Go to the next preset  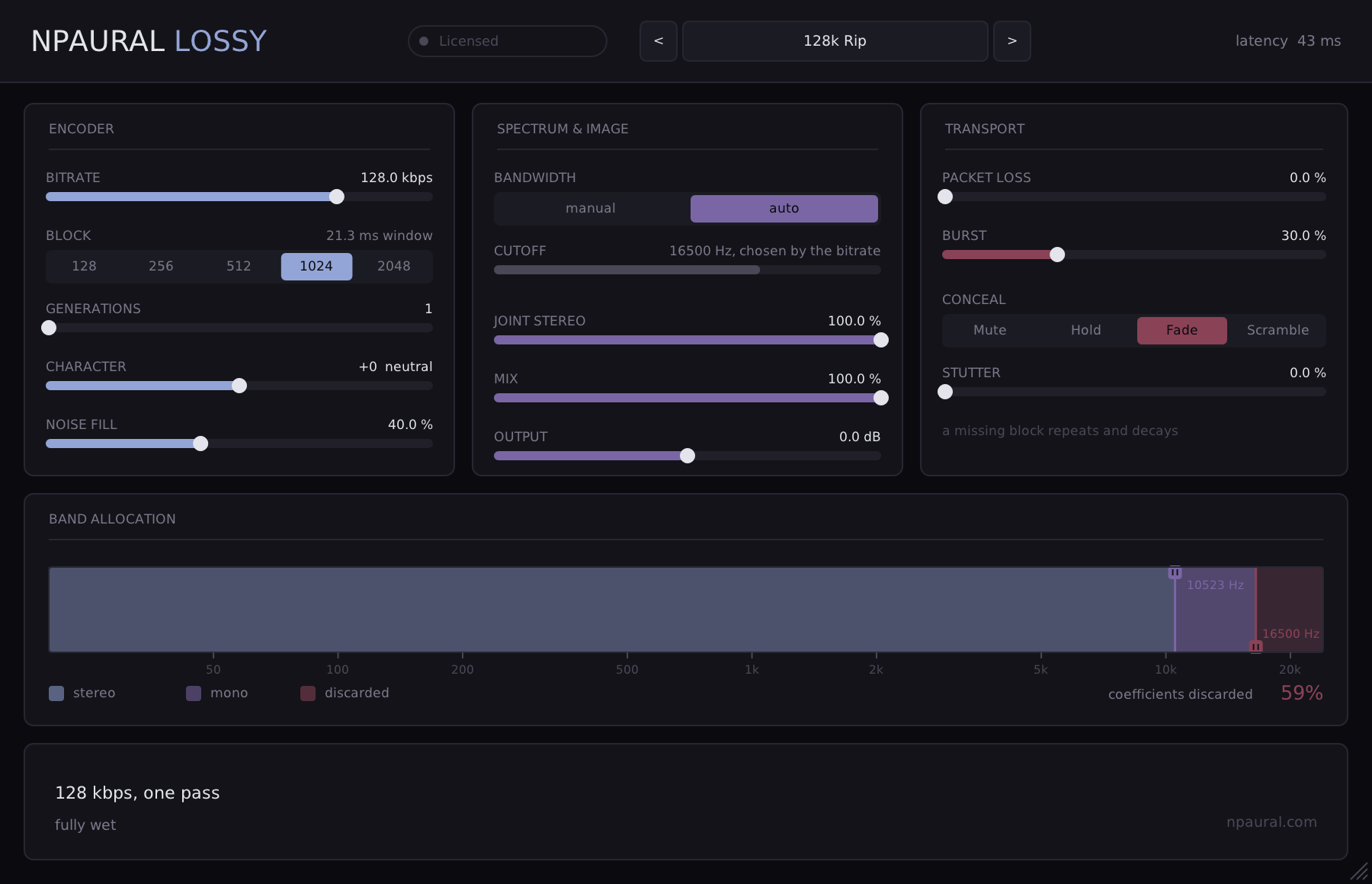point(1012,41)
